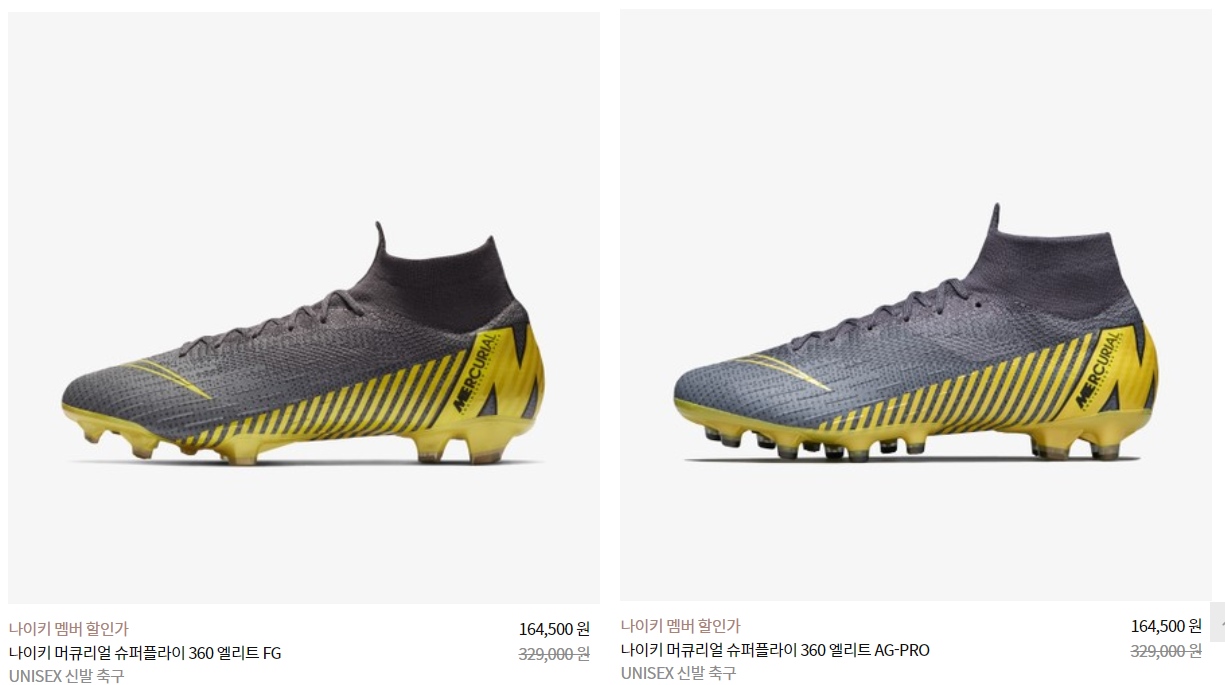Click the 164,500 원 price of AG-PRO shoe

point(1166,626)
